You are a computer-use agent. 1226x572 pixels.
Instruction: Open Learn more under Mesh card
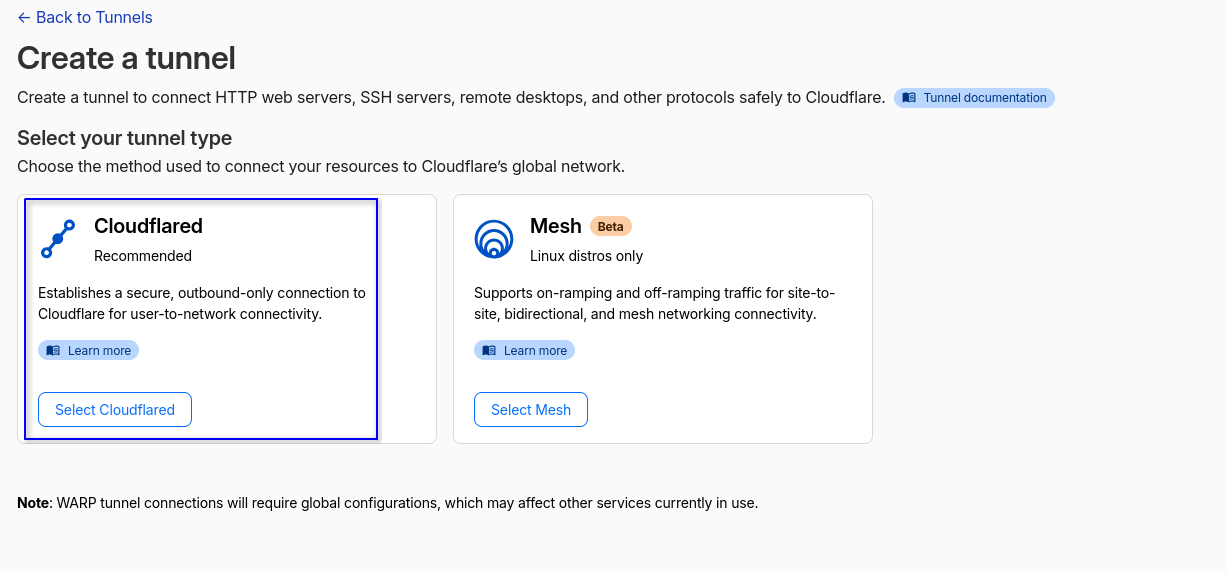coord(524,350)
